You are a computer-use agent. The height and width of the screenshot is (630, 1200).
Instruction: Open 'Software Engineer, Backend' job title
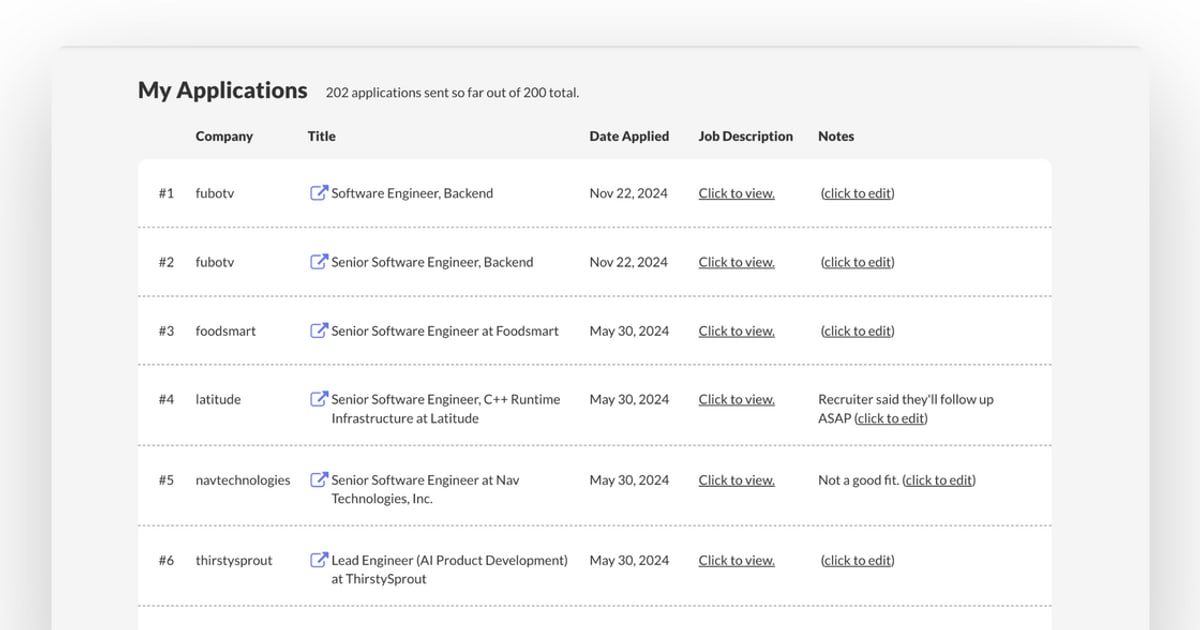click(412, 193)
